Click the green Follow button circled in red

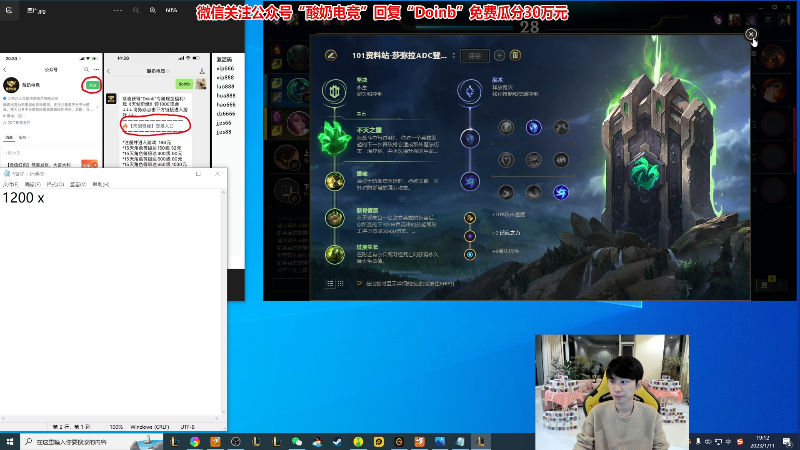(x=92, y=85)
